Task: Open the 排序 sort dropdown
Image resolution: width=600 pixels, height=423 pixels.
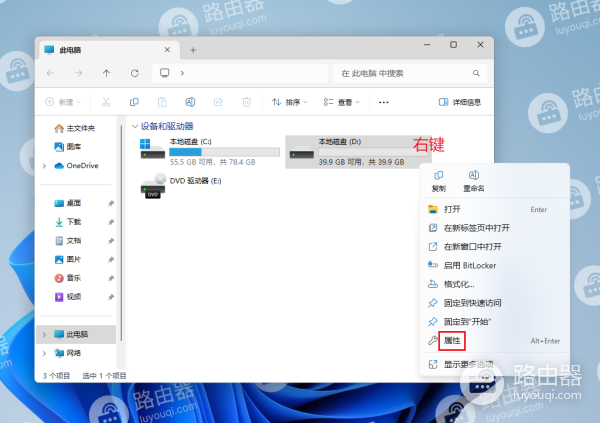Action: [x=290, y=102]
